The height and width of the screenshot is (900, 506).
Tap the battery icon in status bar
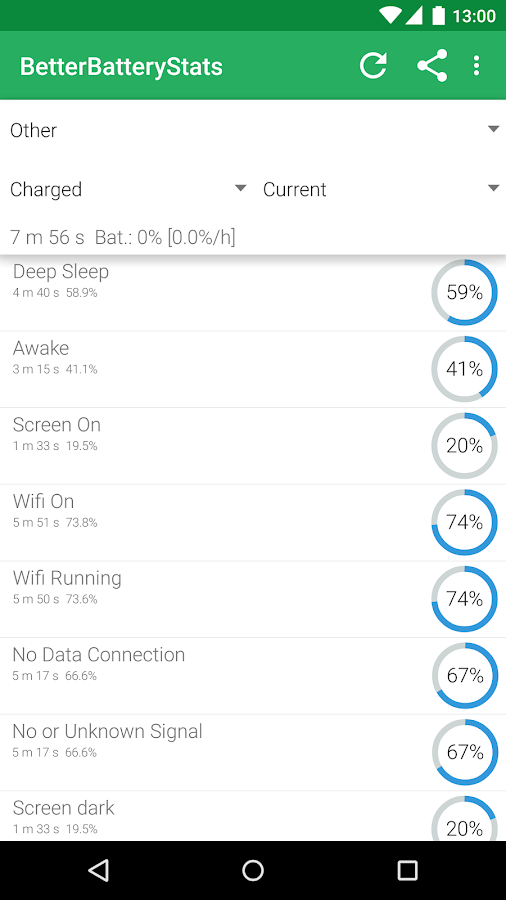click(439, 15)
